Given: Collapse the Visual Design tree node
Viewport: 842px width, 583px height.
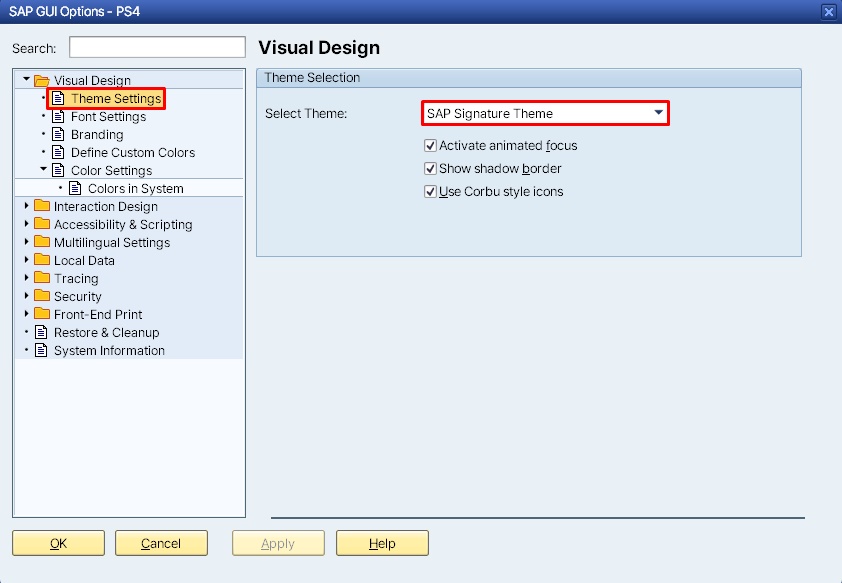Looking at the screenshot, I should [26, 79].
